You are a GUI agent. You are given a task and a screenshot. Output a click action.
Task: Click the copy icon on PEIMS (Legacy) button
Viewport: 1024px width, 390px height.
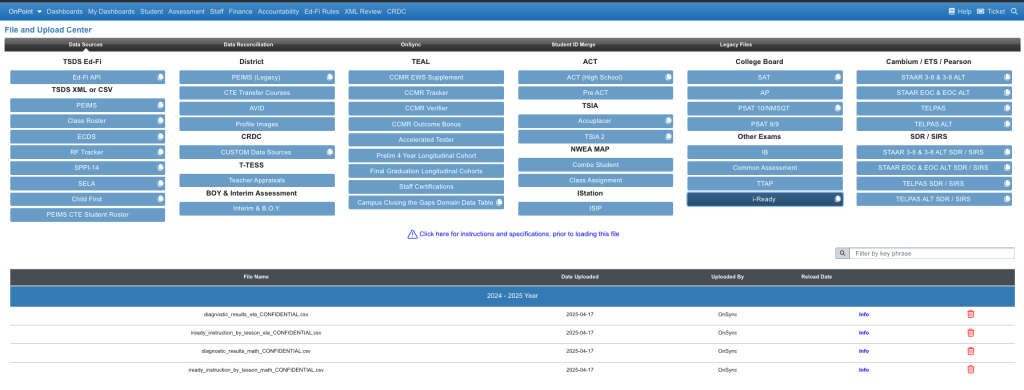point(329,77)
